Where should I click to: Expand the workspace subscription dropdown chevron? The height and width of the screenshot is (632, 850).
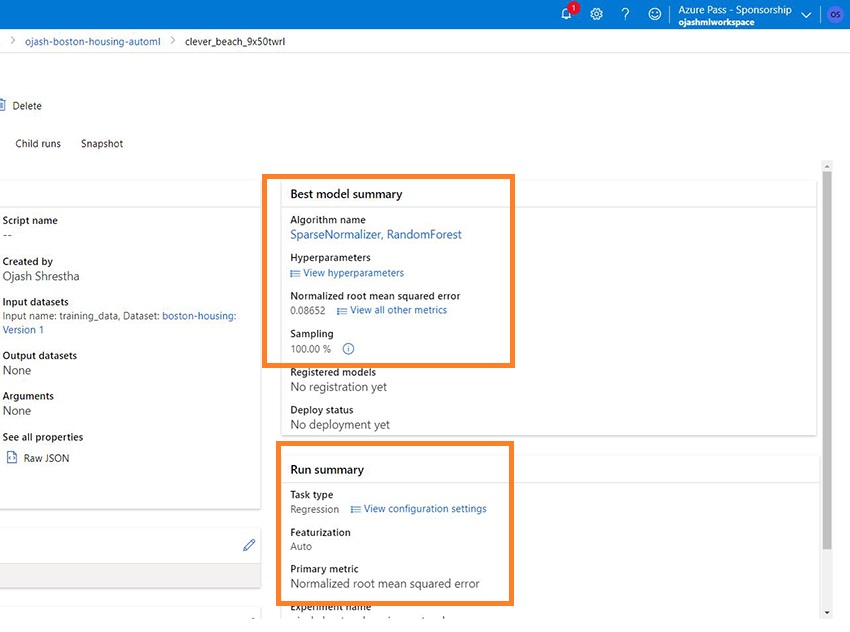point(806,15)
